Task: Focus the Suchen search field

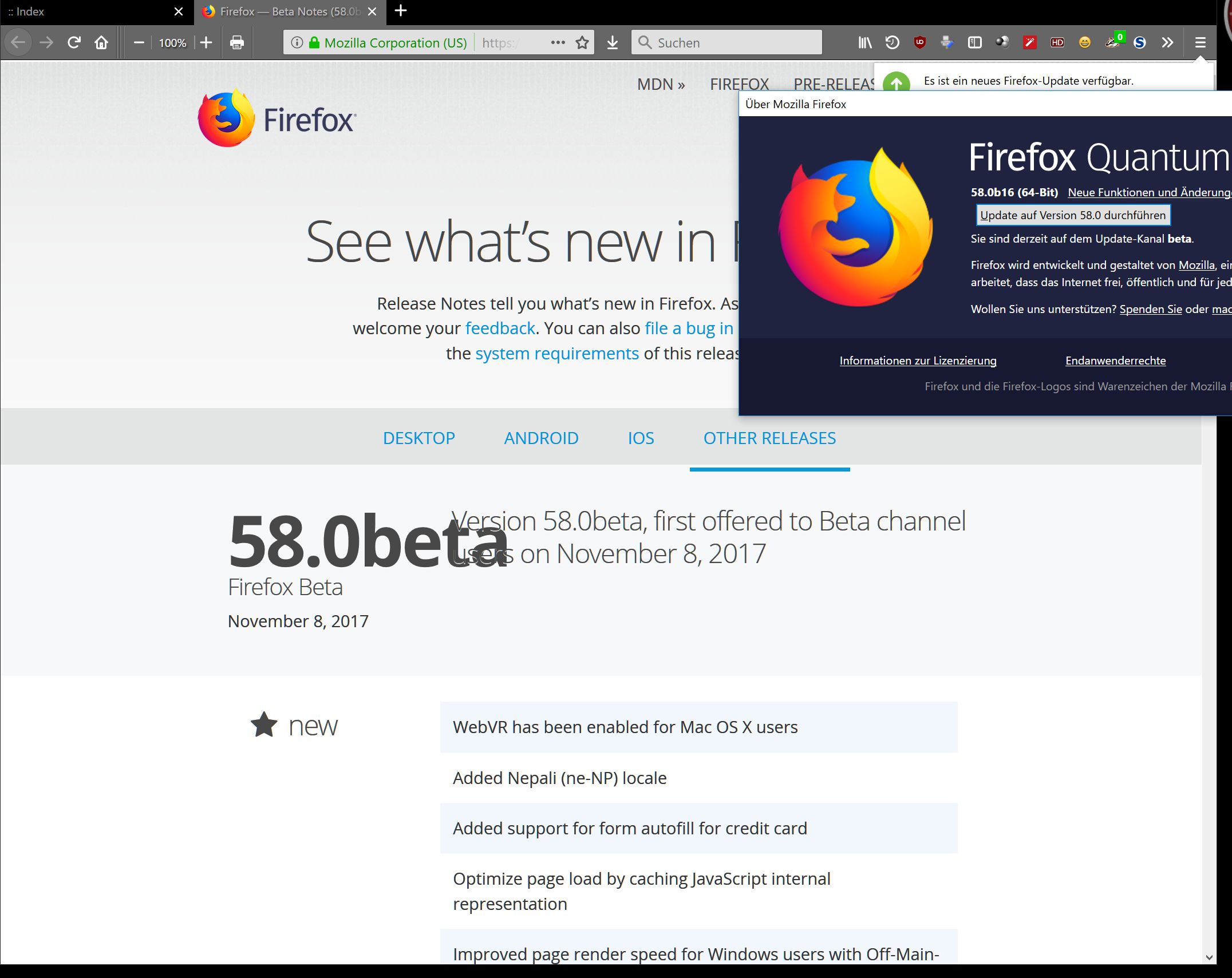Action: [x=726, y=42]
